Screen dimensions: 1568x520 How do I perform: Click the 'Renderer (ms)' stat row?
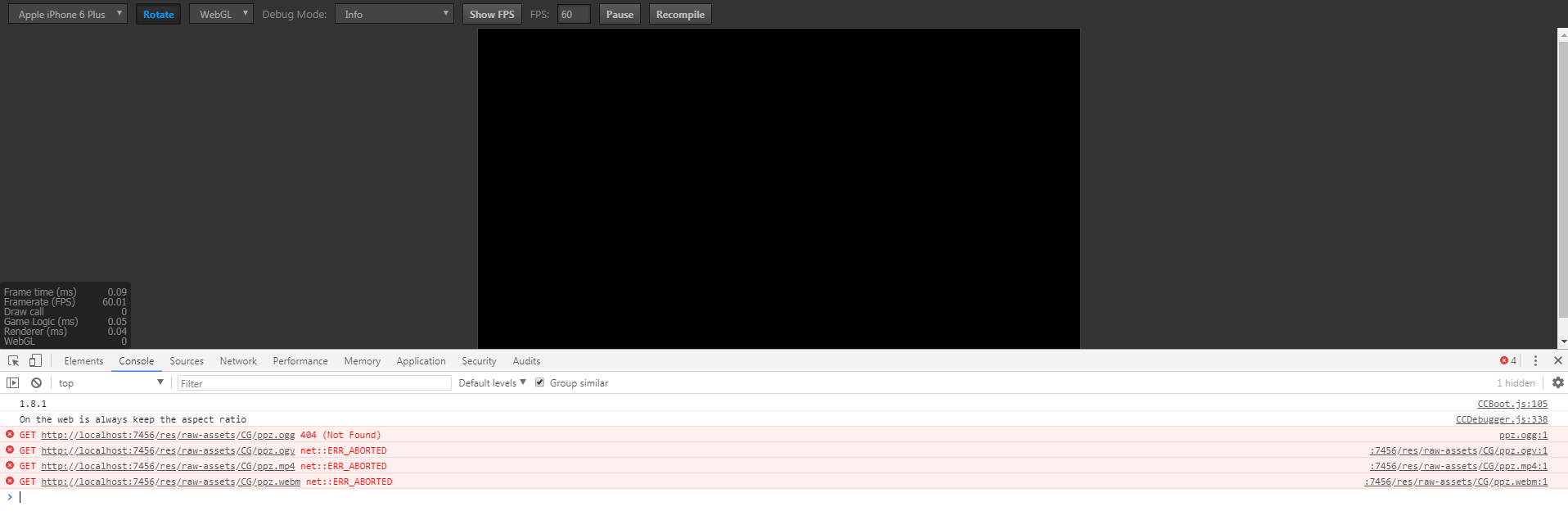point(65,332)
